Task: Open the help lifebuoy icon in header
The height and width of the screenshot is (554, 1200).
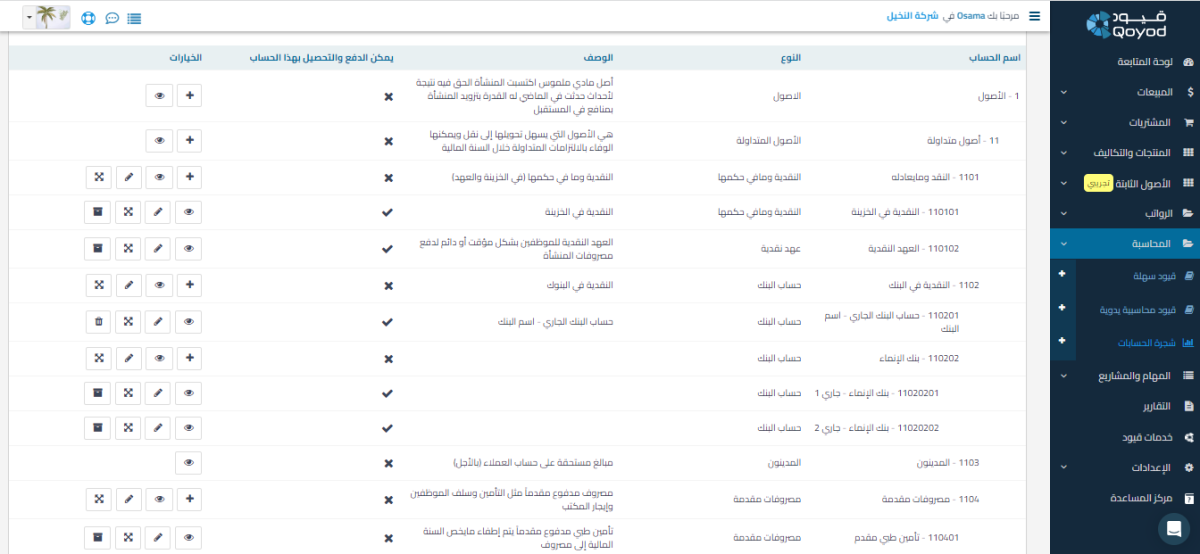Action: pos(88,18)
